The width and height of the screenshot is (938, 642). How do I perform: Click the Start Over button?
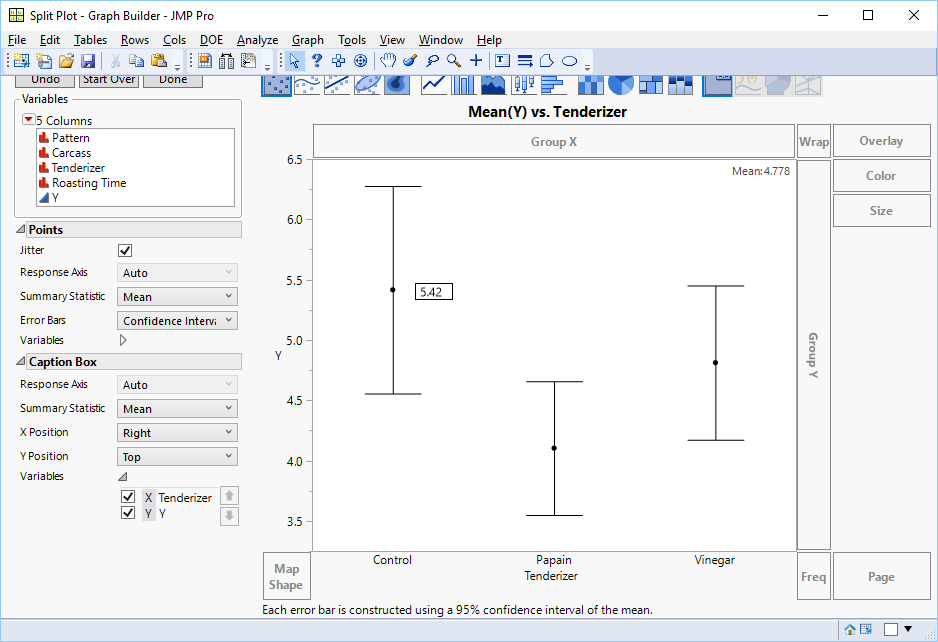109,81
